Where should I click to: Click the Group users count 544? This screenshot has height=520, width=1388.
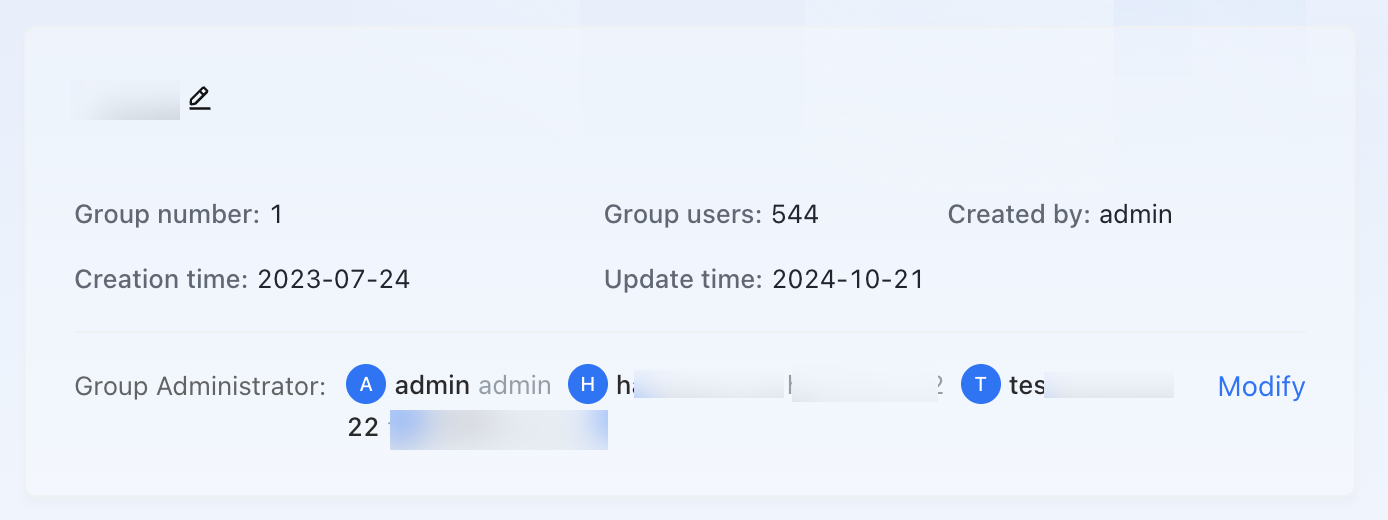tap(795, 214)
